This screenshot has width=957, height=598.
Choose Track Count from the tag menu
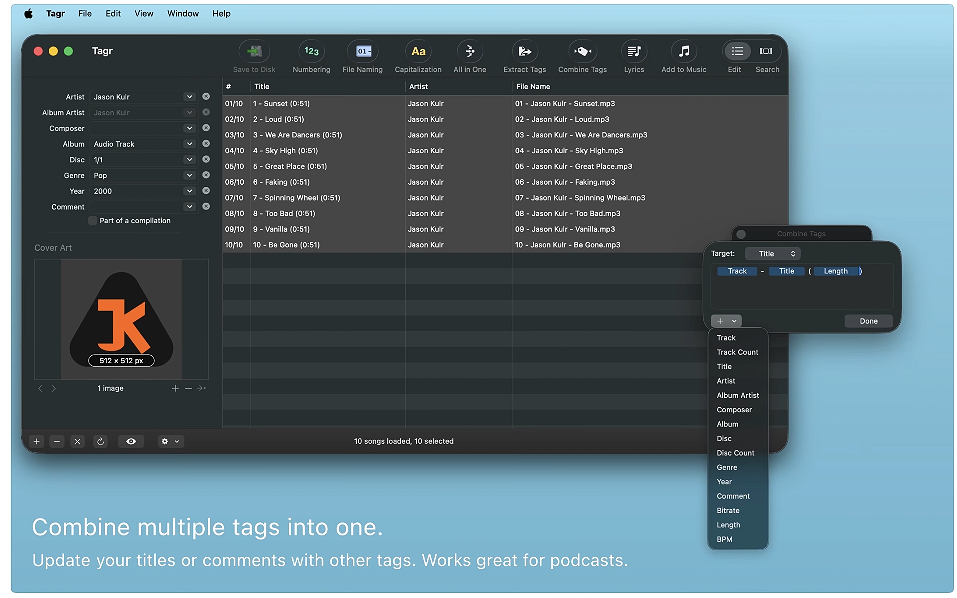point(737,352)
